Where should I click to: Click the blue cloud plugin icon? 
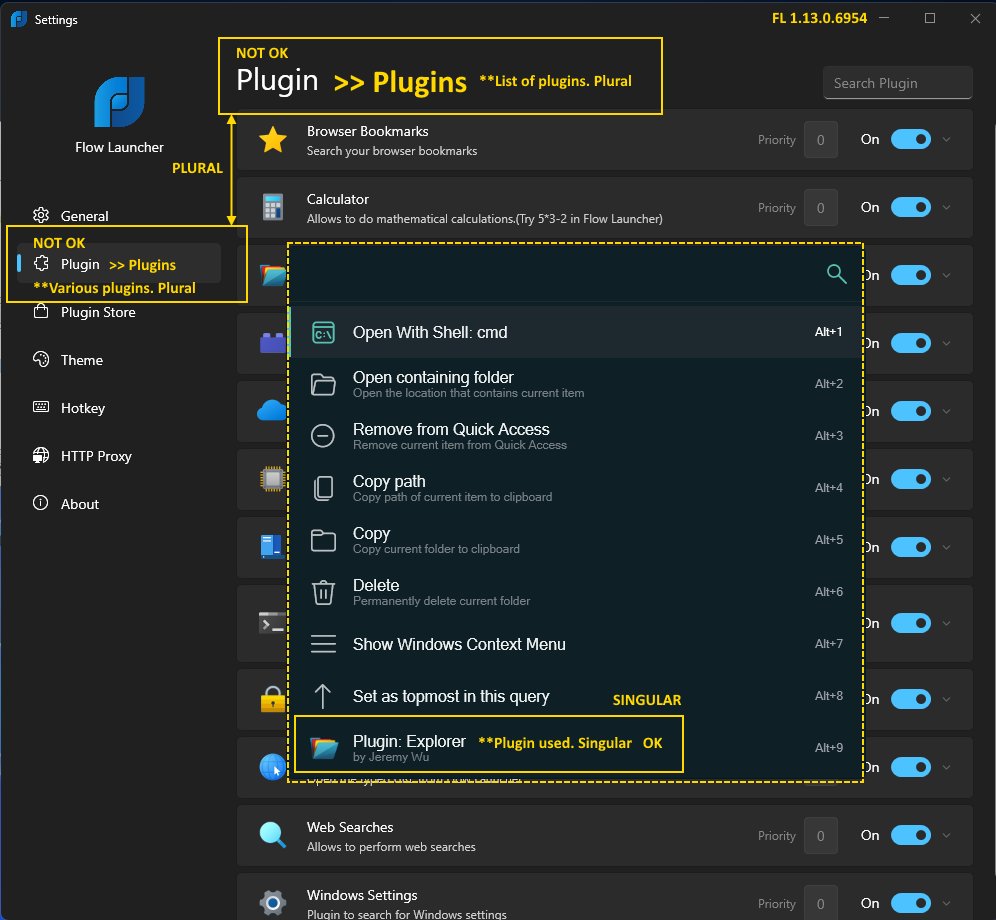[x=272, y=411]
